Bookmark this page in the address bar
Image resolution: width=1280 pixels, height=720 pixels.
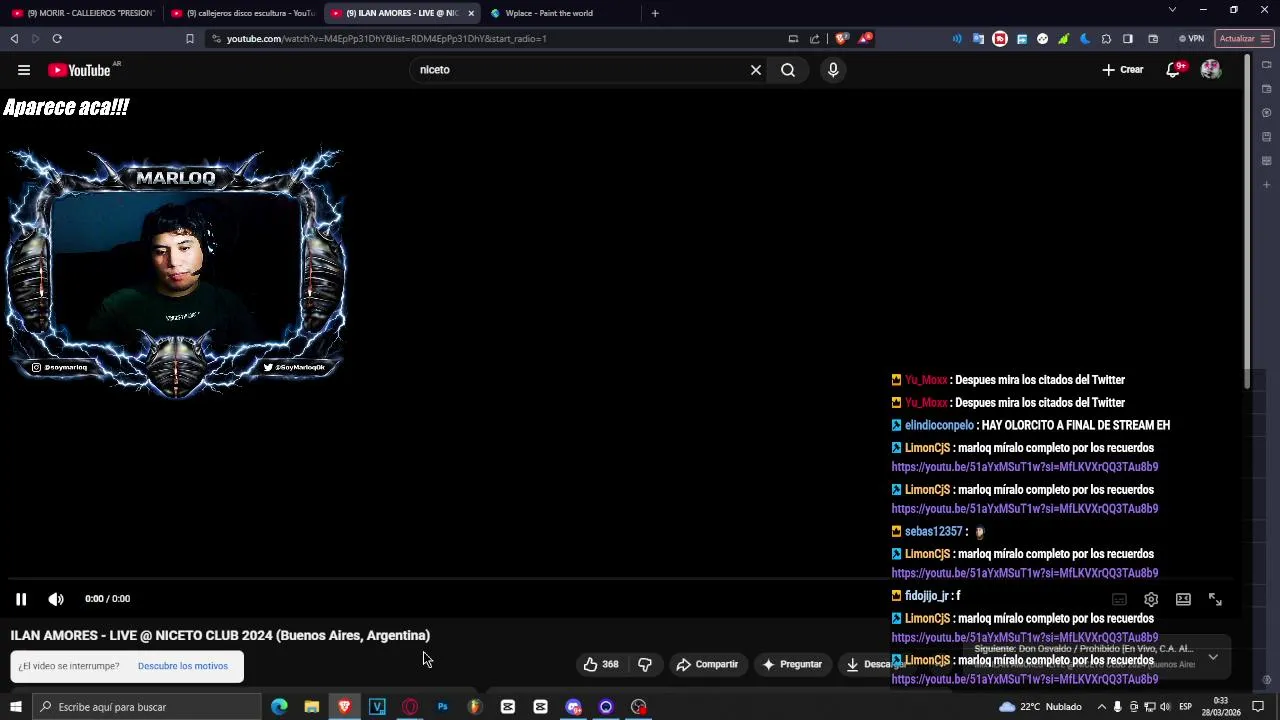coord(190,39)
